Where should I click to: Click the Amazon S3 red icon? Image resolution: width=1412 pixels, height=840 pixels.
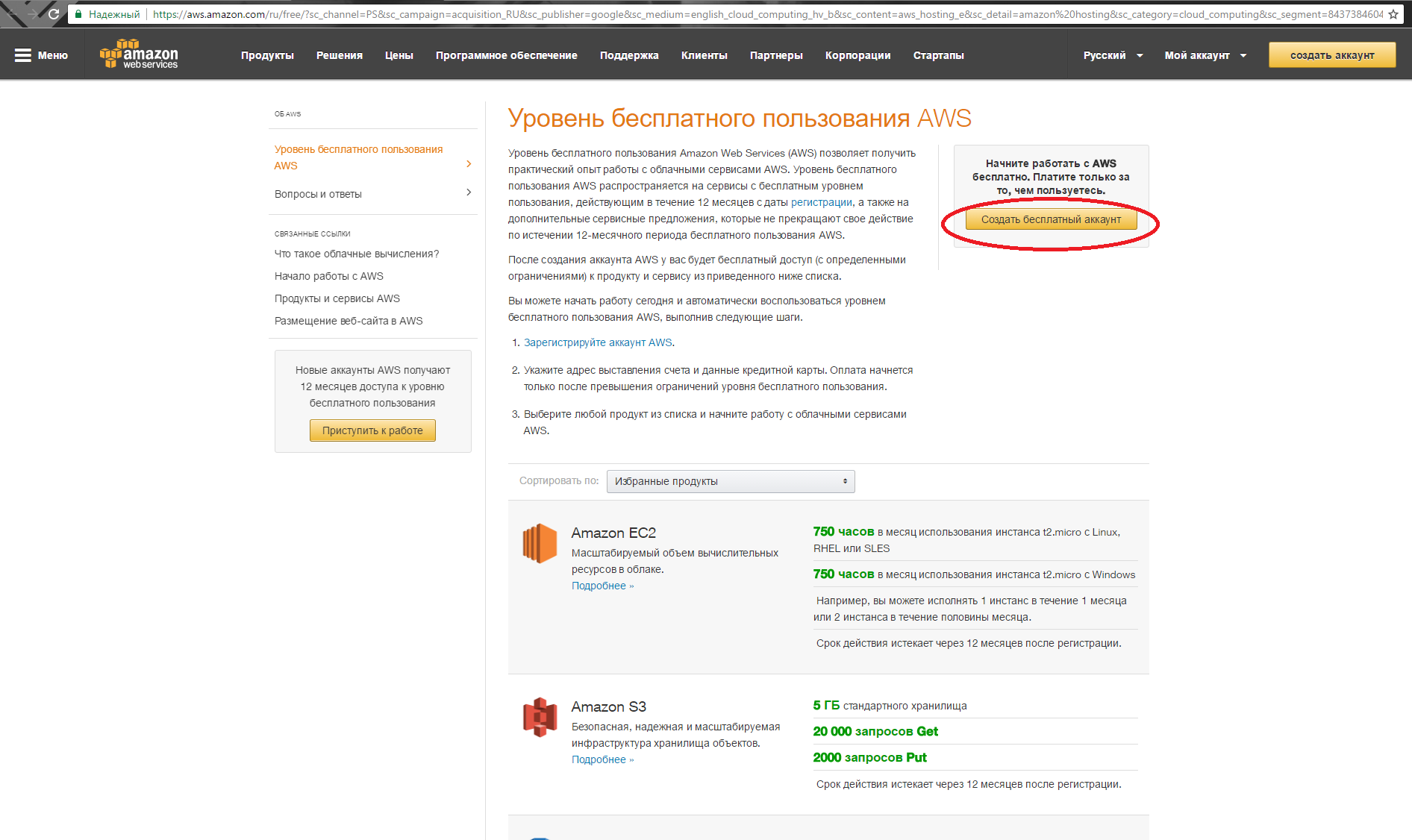(540, 717)
